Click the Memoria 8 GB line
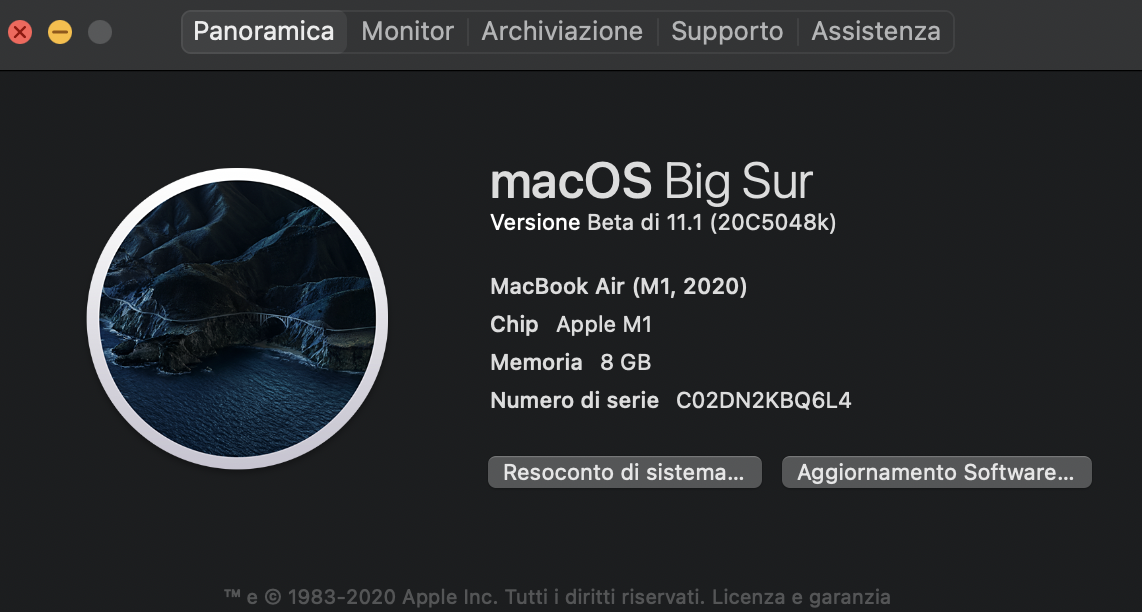The height and width of the screenshot is (612, 1142). click(x=570, y=362)
